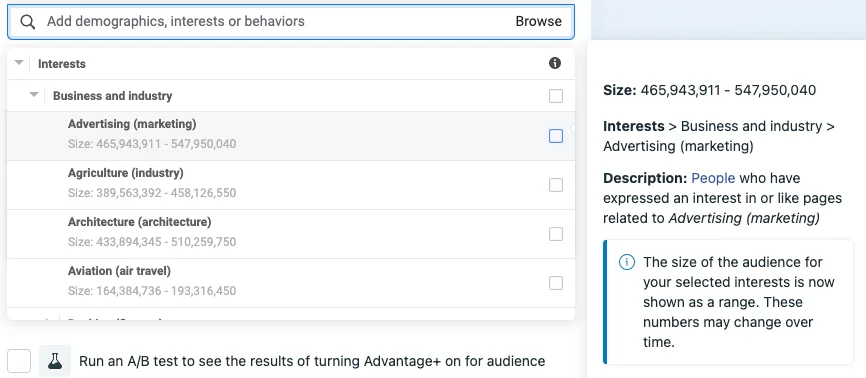Screen dimensions: 866x378
Task: Collapse the Interests category arrow
Action: [x=19, y=62]
